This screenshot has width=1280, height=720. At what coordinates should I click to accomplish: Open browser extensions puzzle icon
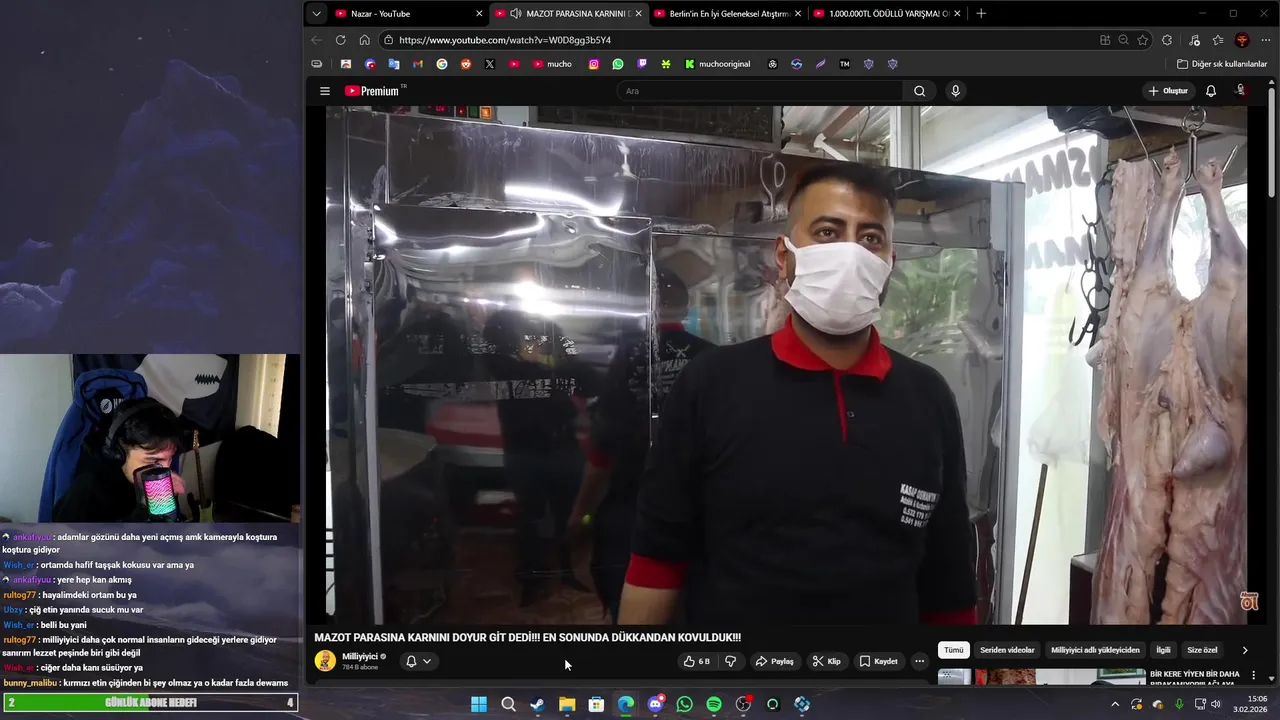tap(1166, 40)
